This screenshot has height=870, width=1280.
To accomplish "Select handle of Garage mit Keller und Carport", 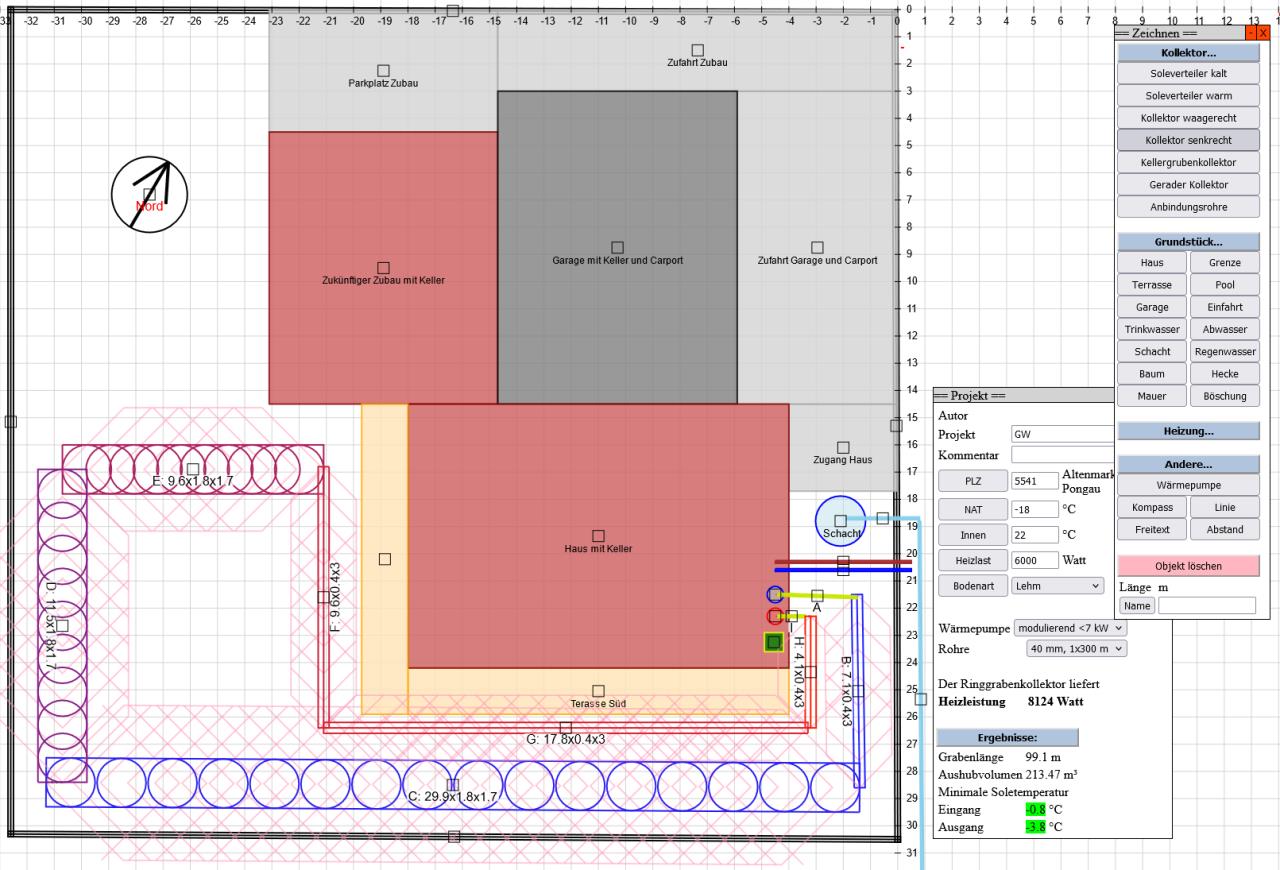I will tap(618, 247).
